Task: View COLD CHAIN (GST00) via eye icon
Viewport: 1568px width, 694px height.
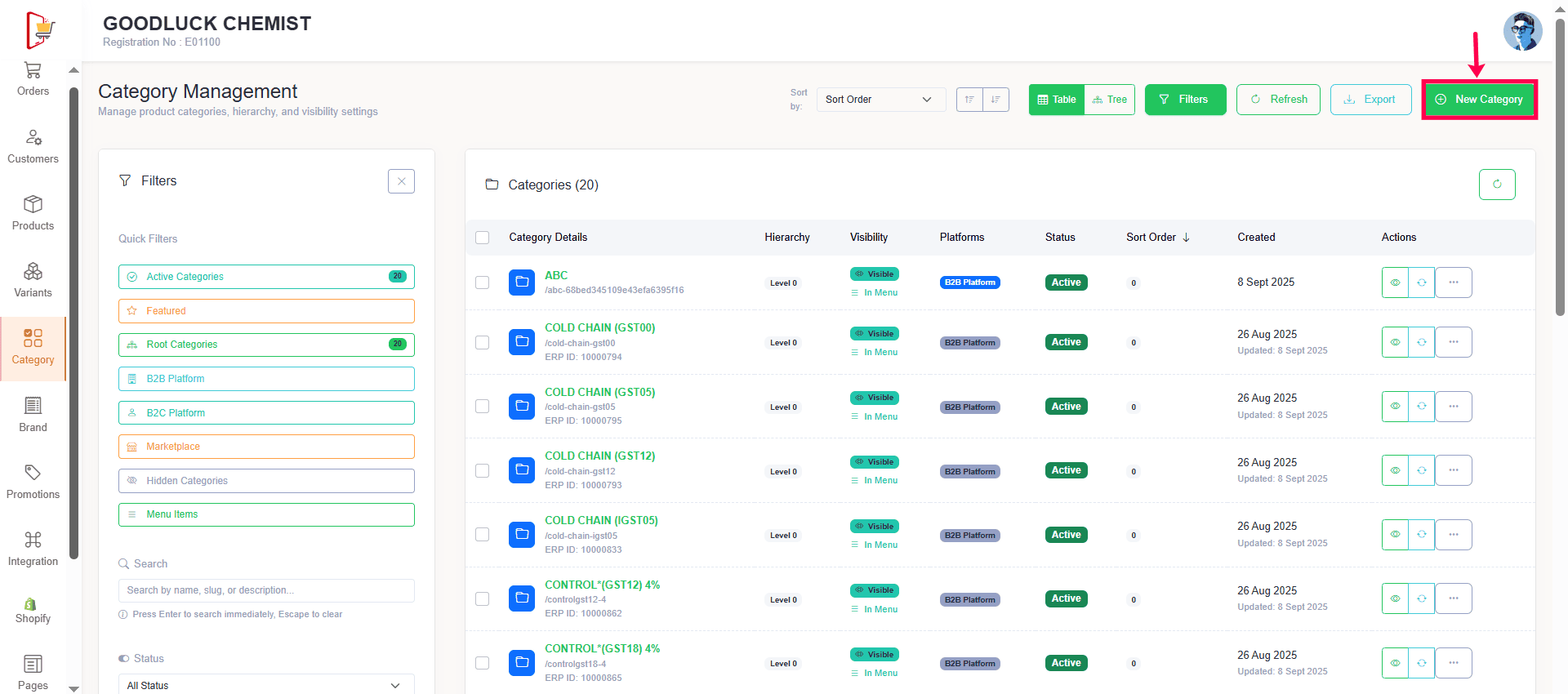Action: click(x=1395, y=342)
